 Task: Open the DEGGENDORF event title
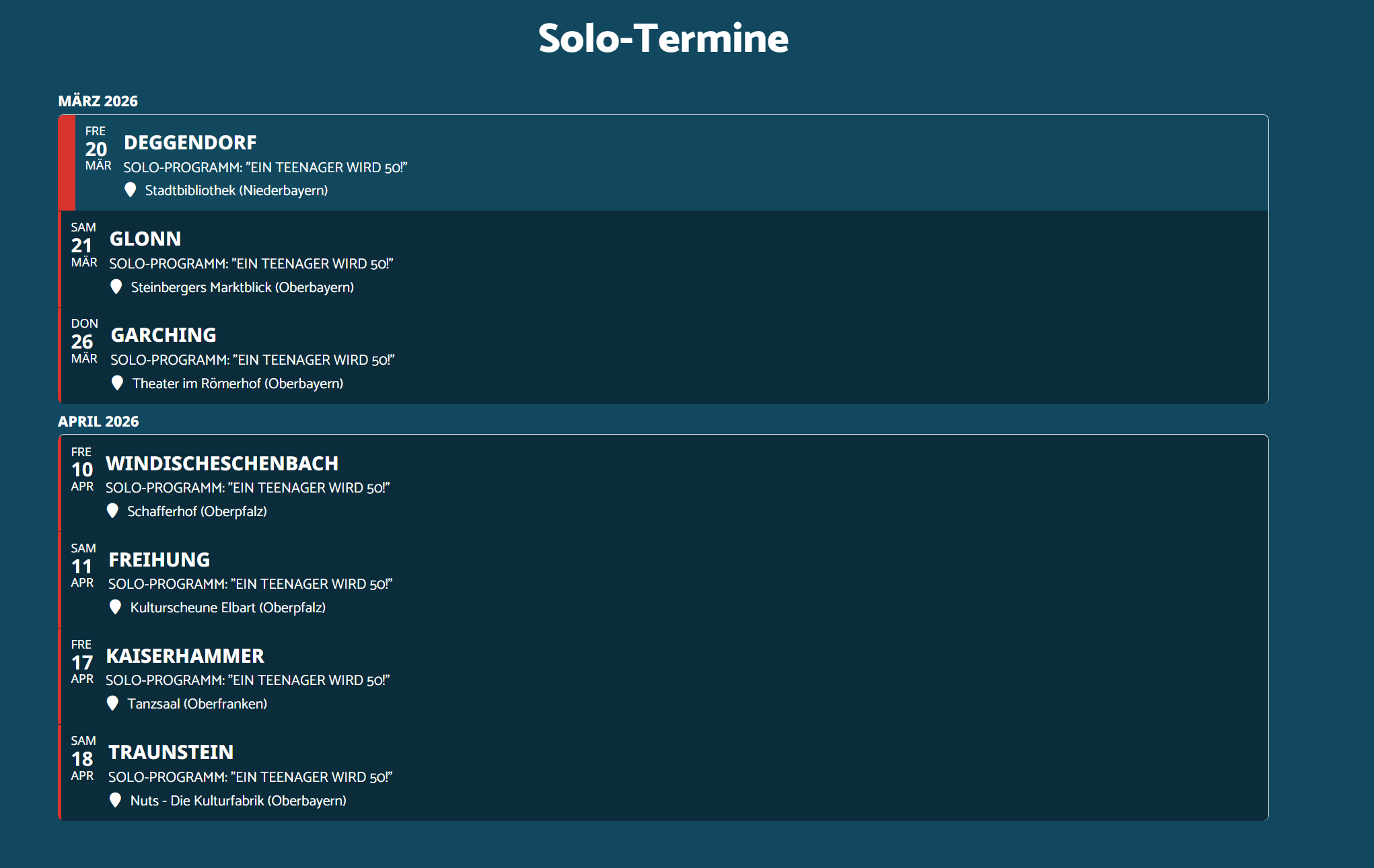tap(190, 143)
